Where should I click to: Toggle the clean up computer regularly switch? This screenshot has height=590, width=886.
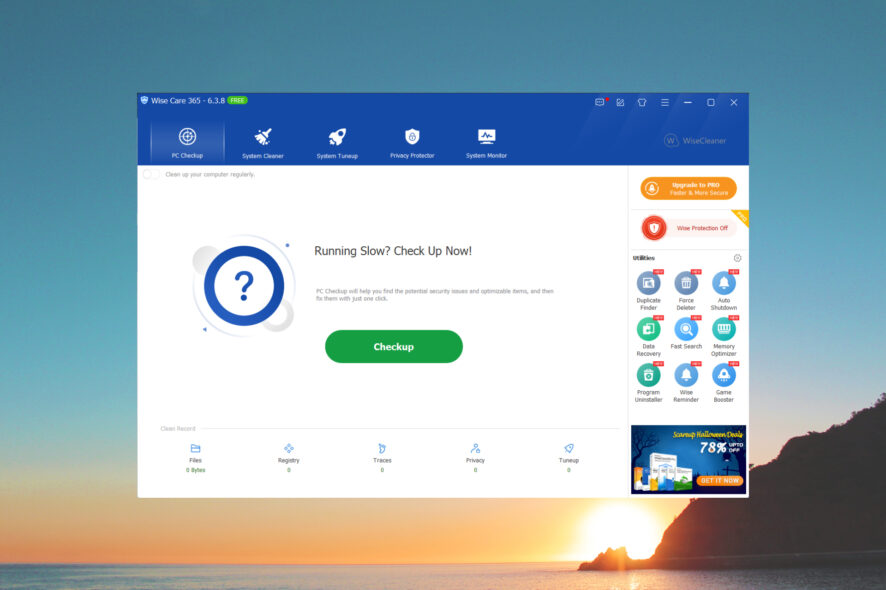[x=151, y=174]
